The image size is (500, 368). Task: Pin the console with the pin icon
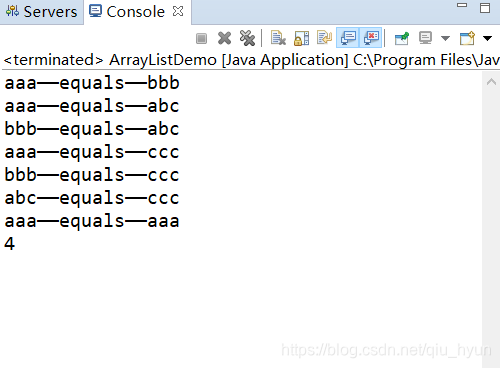pos(402,38)
